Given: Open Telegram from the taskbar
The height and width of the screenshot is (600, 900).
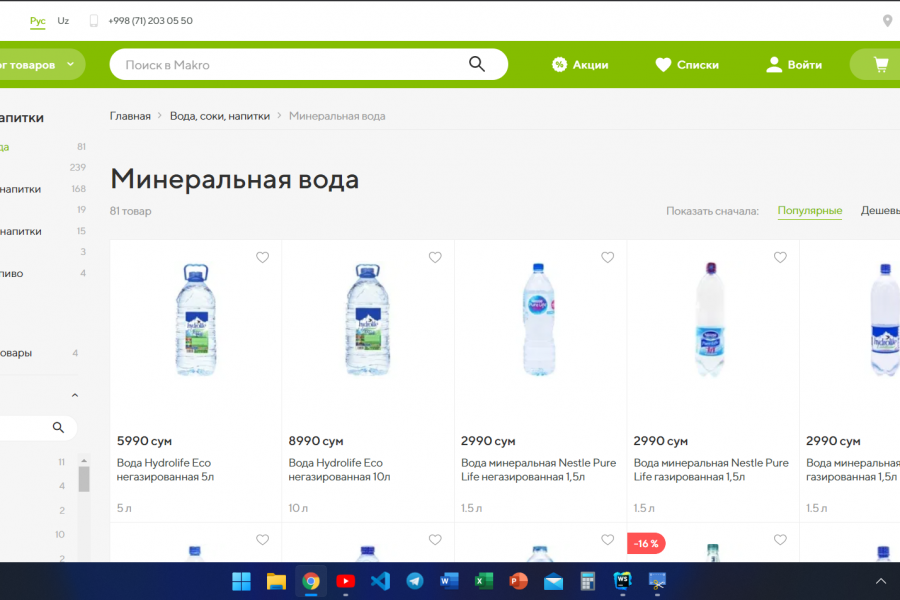Looking at the screenshot, I should 414,581.
